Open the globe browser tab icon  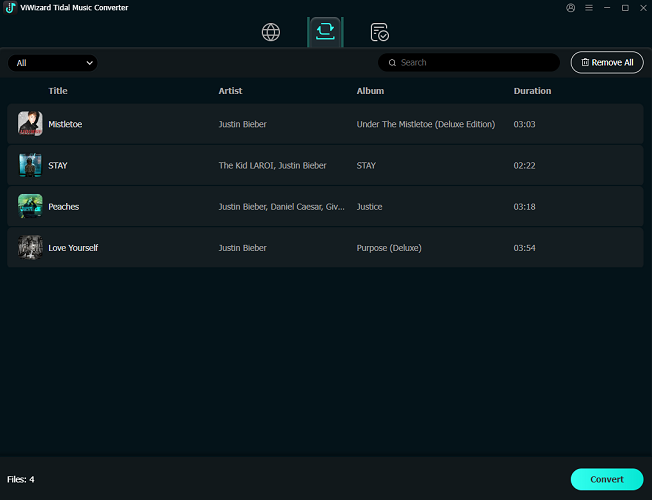click(271, 32)
